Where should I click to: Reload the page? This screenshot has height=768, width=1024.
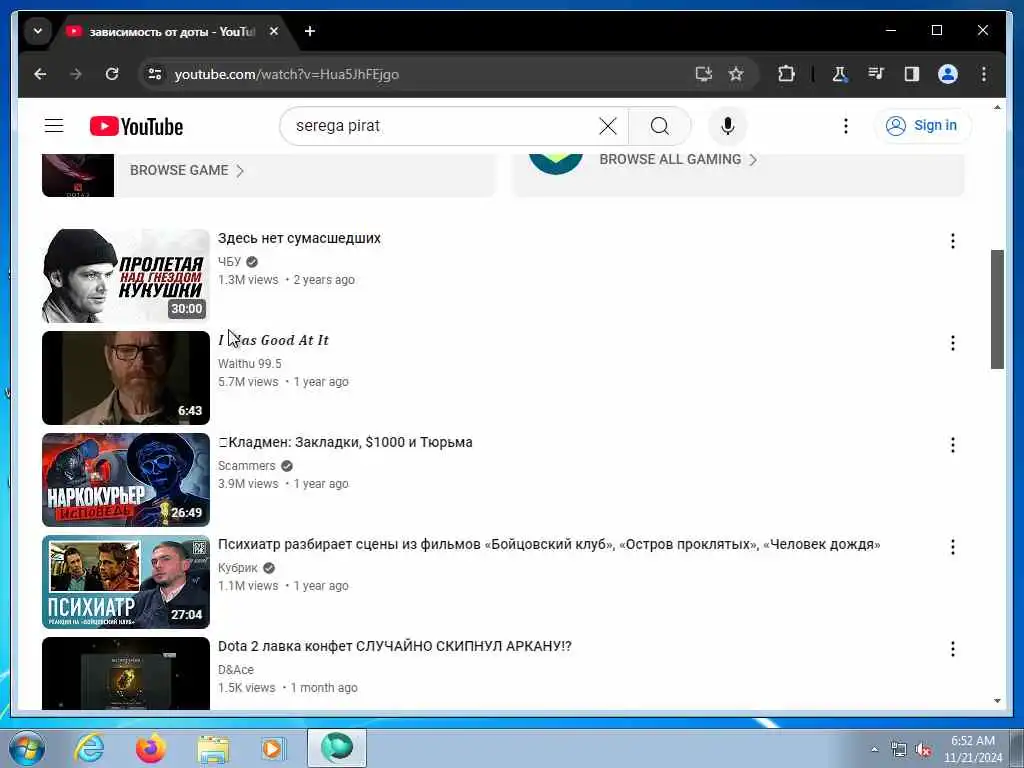(112, 74)
